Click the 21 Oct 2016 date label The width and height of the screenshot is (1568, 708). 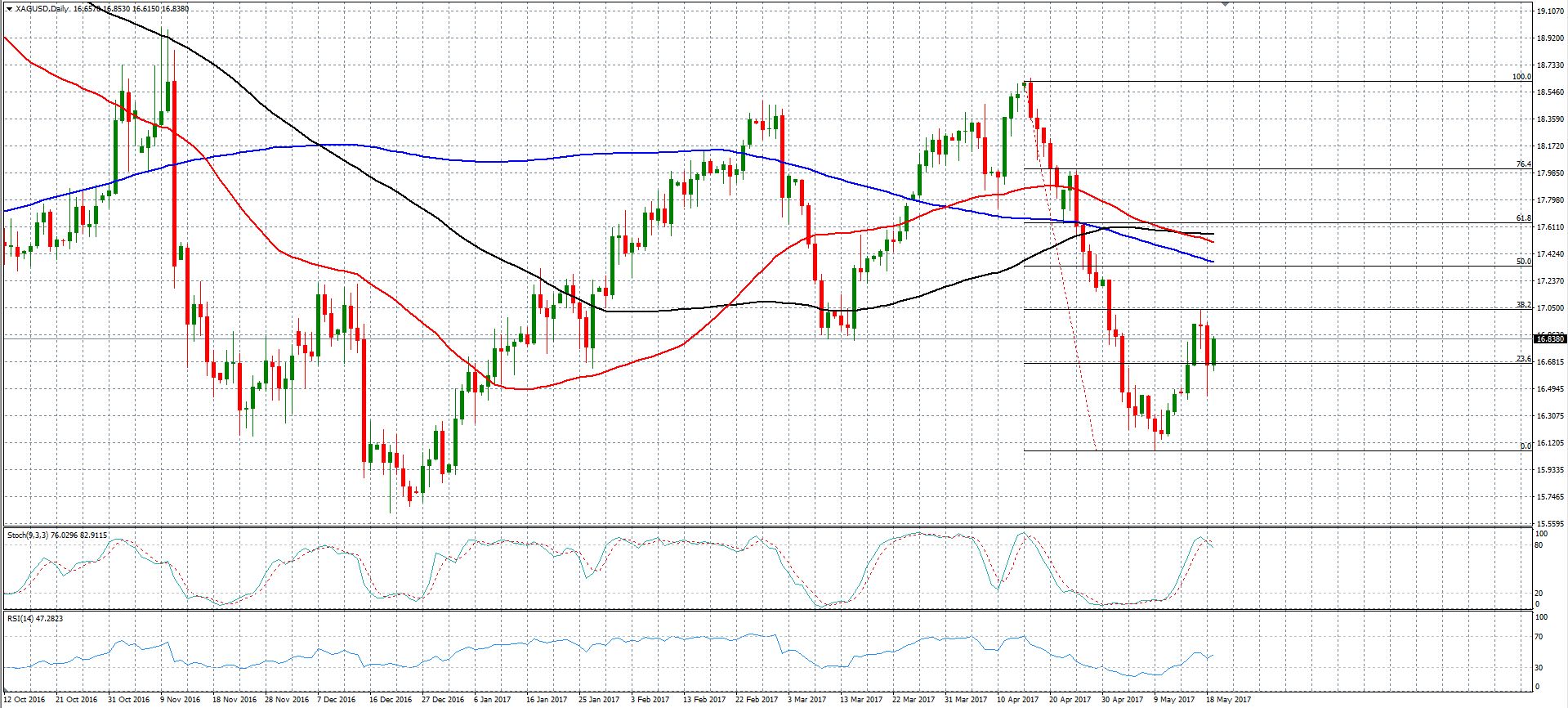point(76,700)
